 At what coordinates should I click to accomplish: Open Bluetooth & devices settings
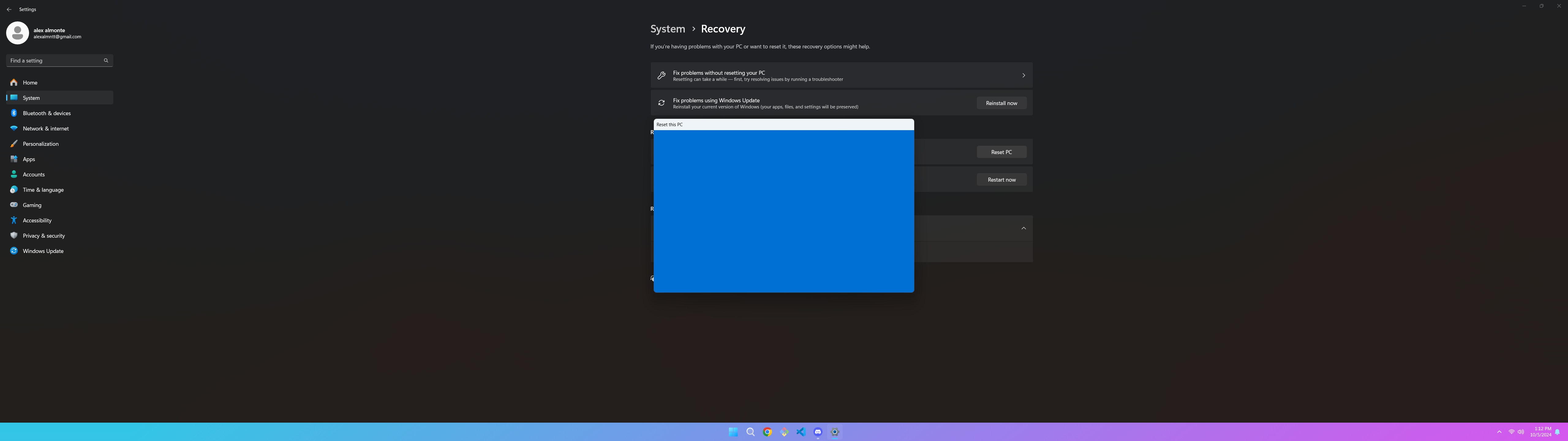pyautogui.click(x=46, y=113)
